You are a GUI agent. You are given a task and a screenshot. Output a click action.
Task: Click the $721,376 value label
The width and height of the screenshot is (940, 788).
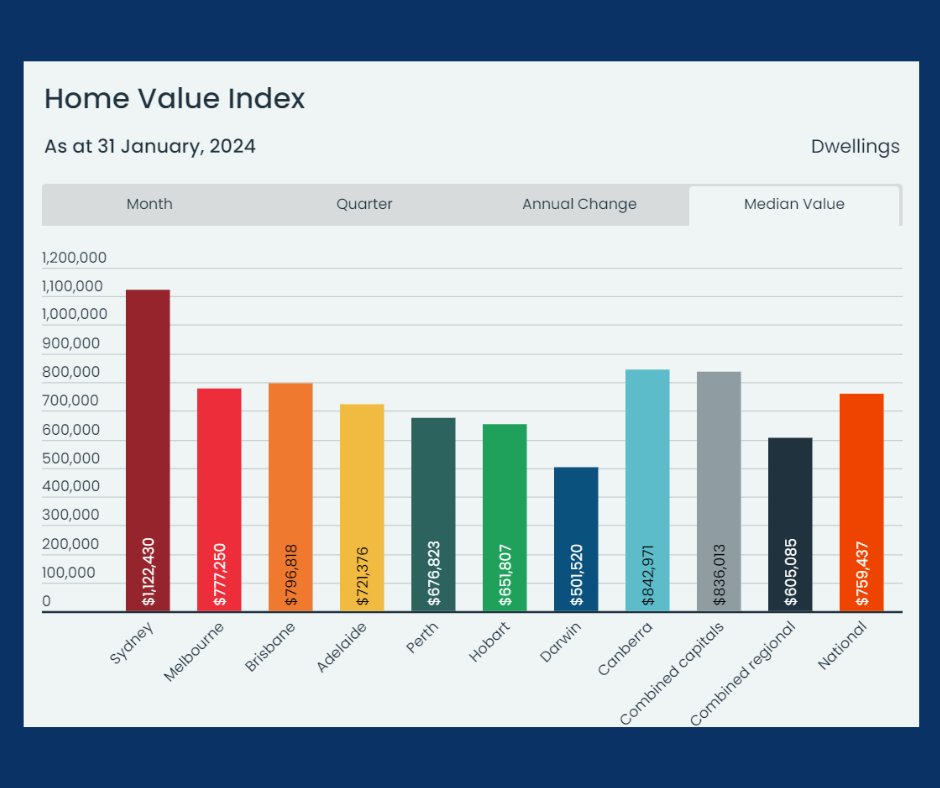[x=363, y=576]
